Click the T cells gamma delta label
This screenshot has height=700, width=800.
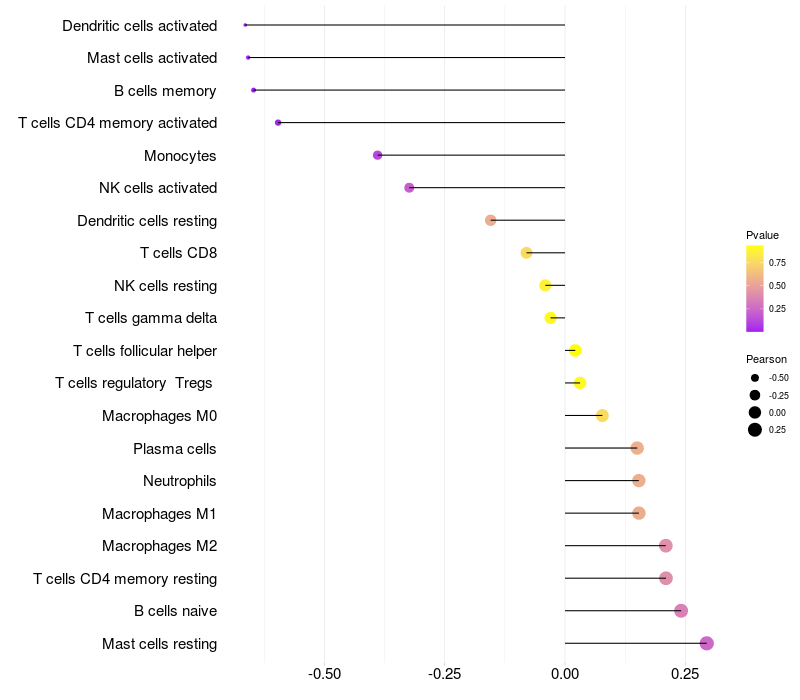[151, 318]
